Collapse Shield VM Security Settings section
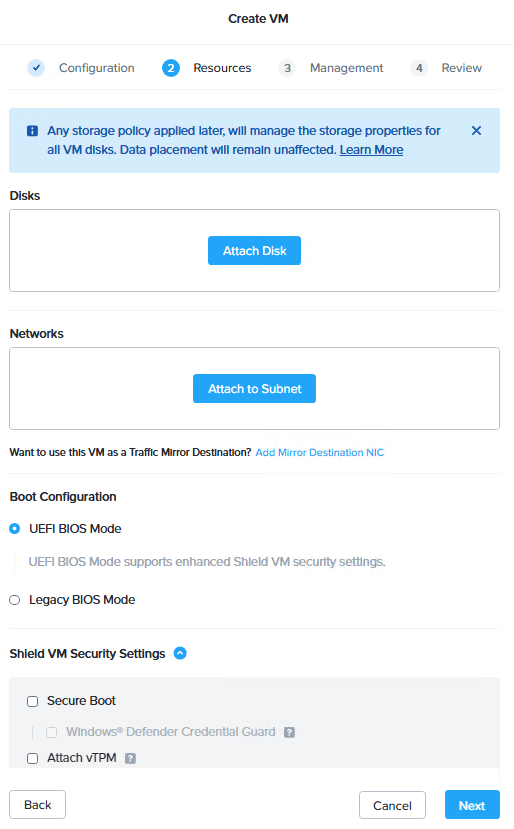The height and width of the screenshot is (829, 514). tap(180, 653)
